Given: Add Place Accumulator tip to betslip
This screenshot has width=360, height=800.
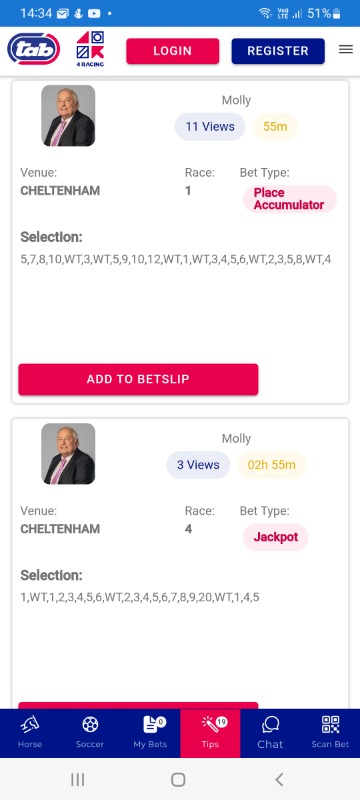Looking at the screenshot, I should coord(138,379).
